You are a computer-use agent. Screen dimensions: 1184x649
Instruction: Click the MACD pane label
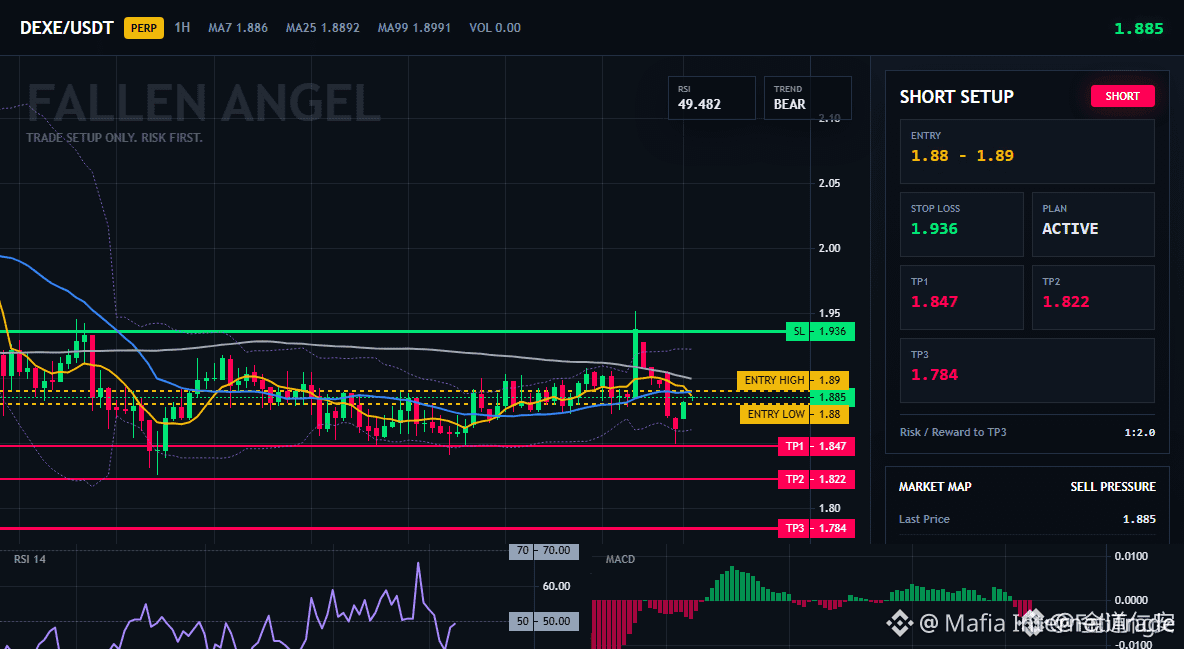pyautogui.click(x=620, y=559)
